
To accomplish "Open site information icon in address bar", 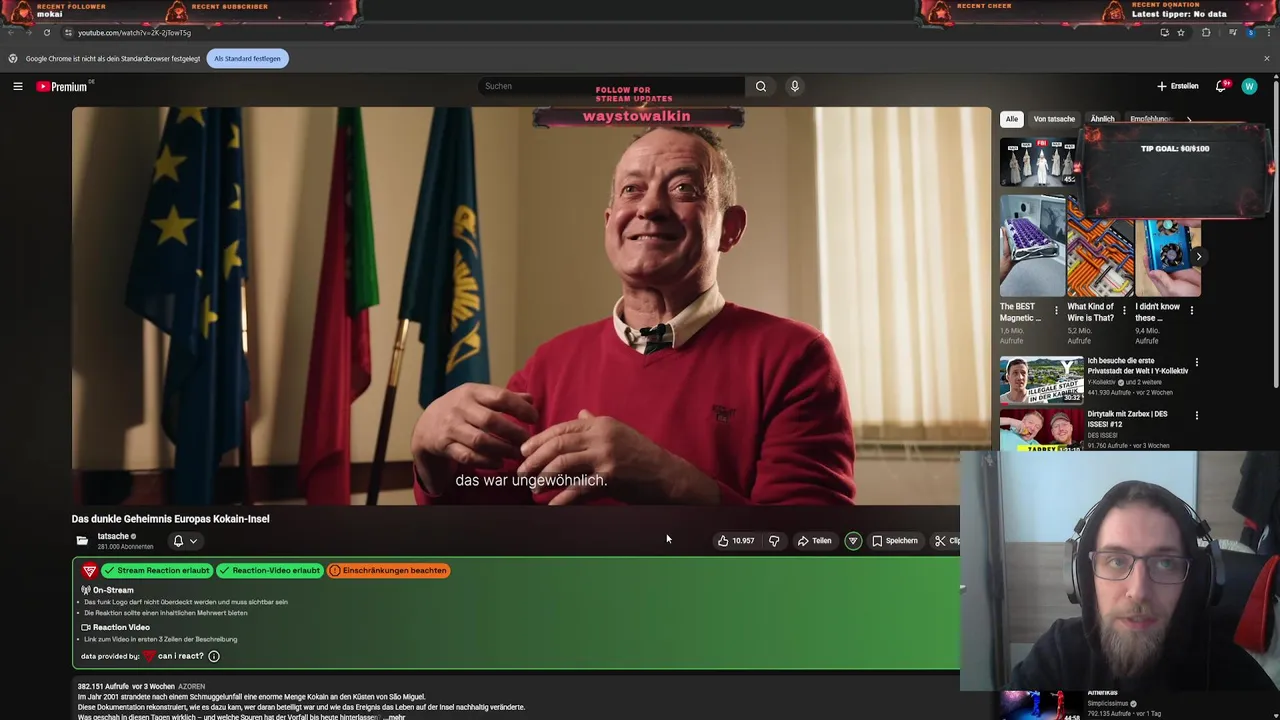I will pyautogui.click(x=68, y=32).
